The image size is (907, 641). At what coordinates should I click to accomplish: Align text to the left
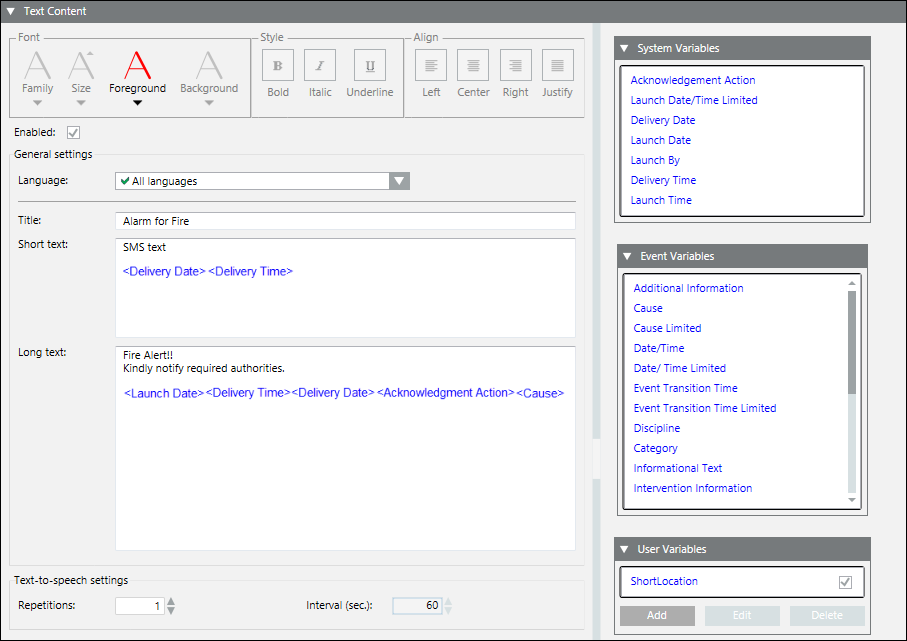(431, 66)
